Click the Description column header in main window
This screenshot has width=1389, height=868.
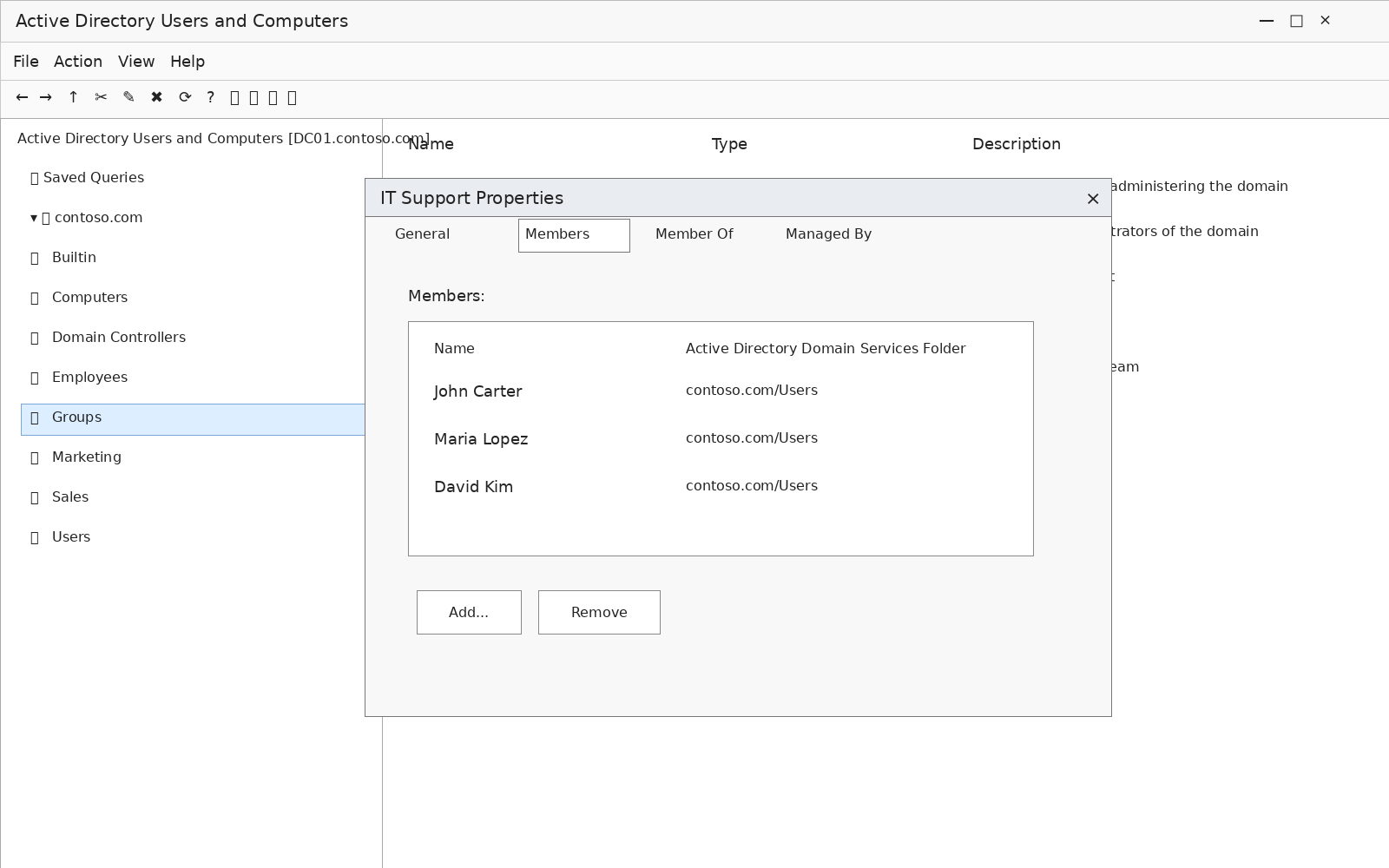point(1017,144)
